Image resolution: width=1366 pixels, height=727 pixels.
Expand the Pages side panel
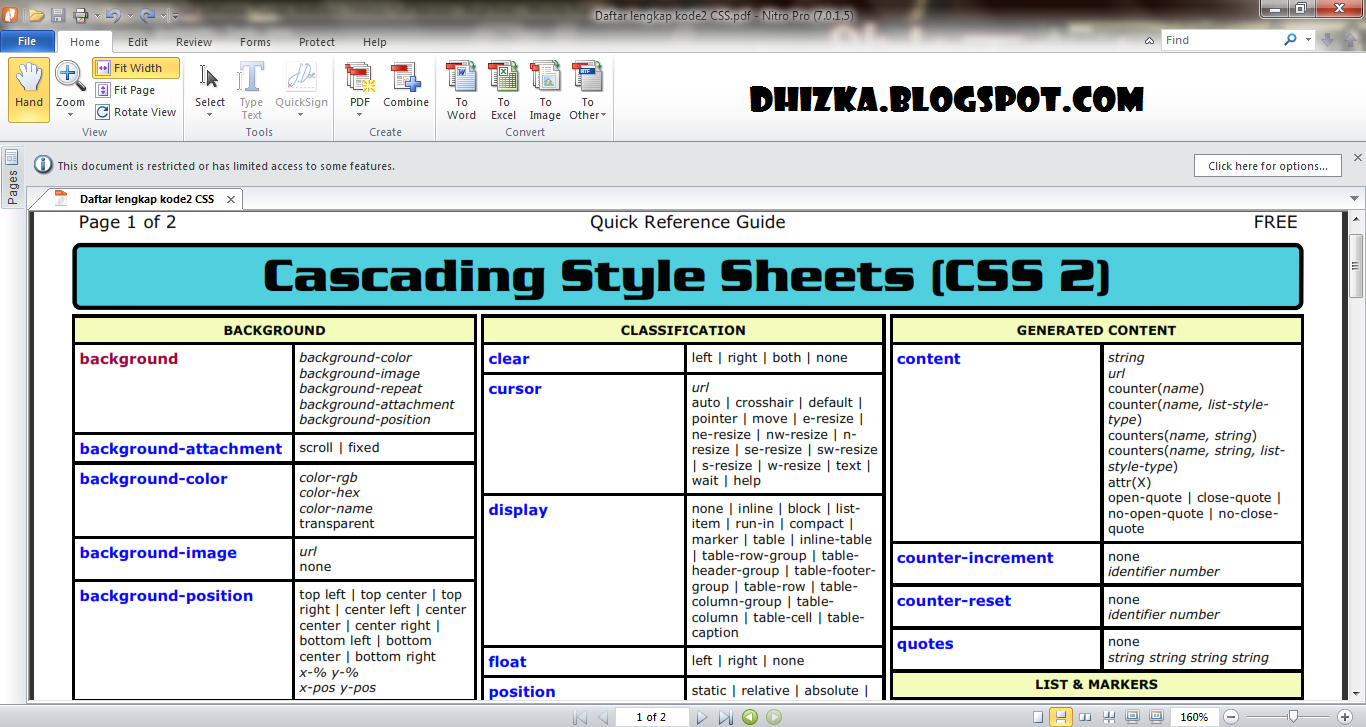[x=12, y=179]
